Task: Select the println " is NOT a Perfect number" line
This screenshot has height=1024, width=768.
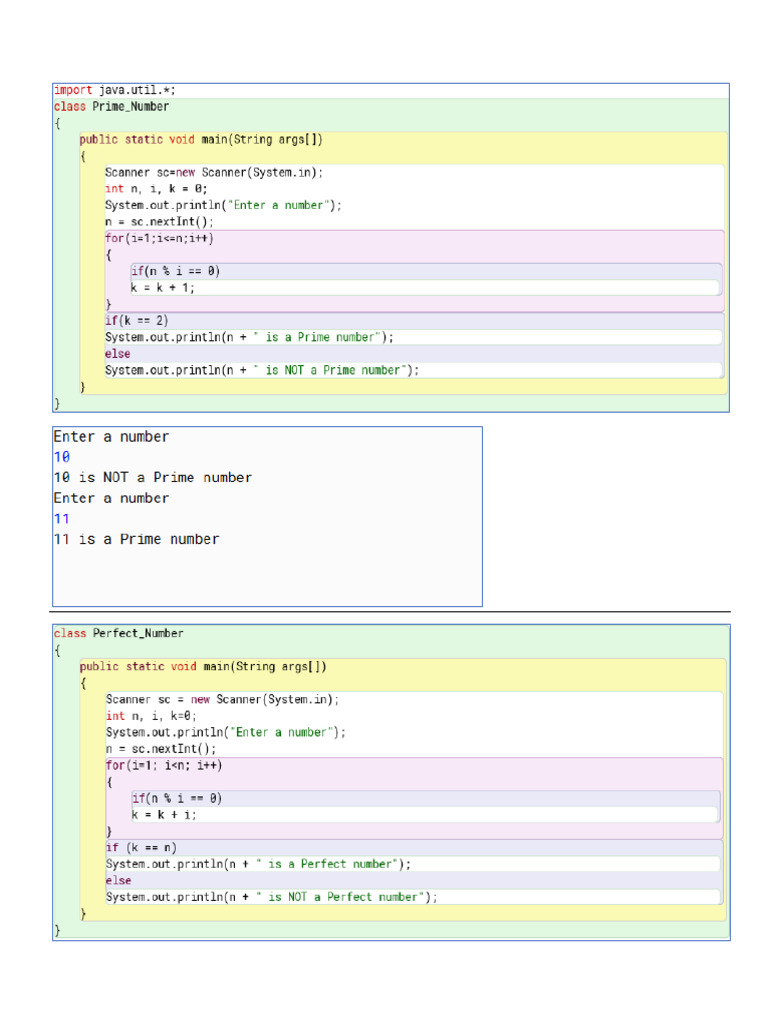Action: click(272, 897)
